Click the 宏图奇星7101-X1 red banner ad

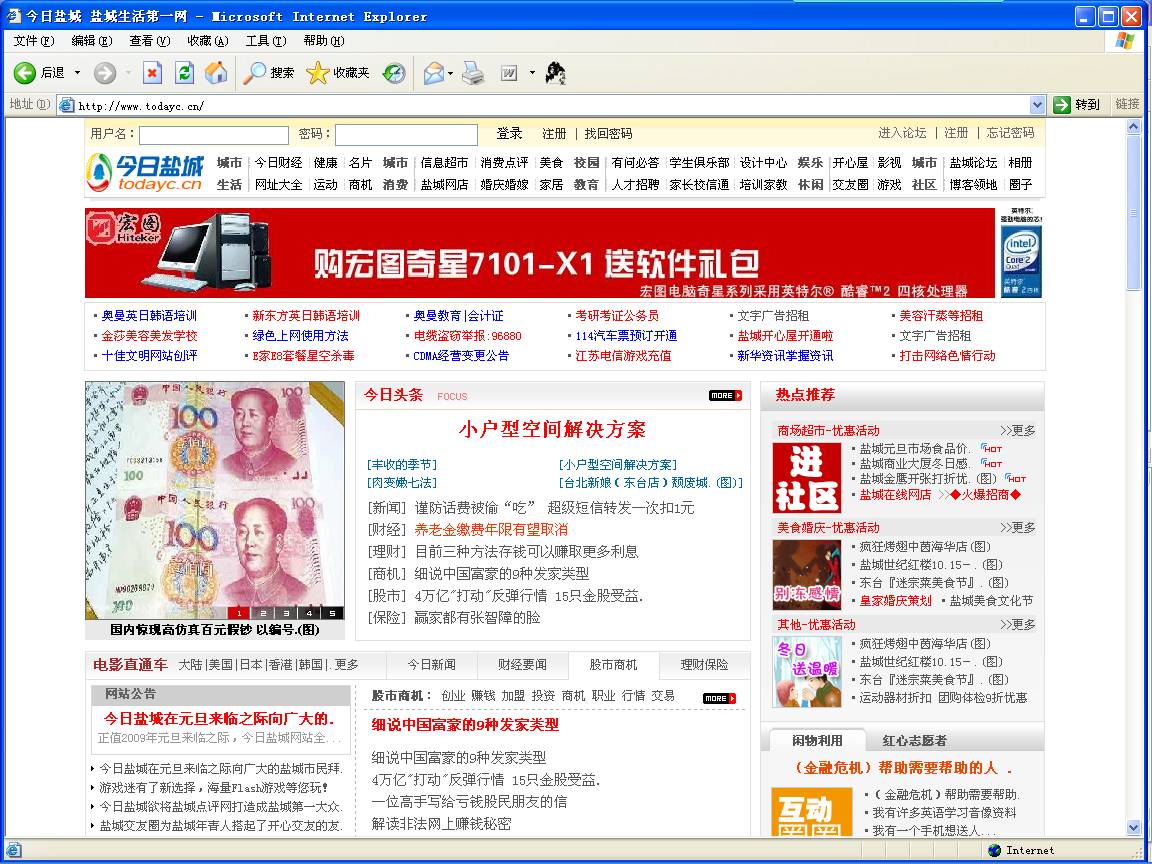(542, 253)
